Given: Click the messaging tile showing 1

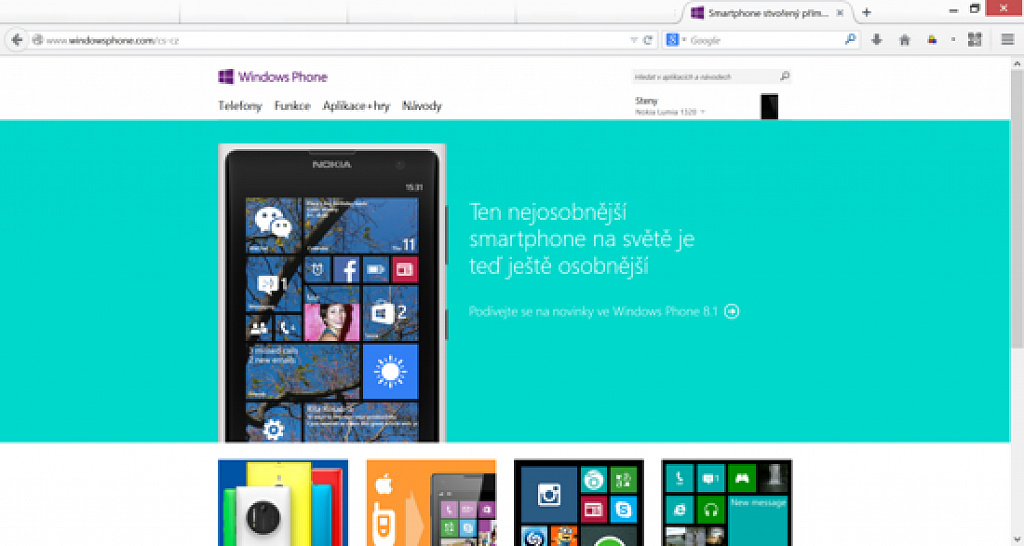Looking at the screenshot, I should (x=273, y=284).
